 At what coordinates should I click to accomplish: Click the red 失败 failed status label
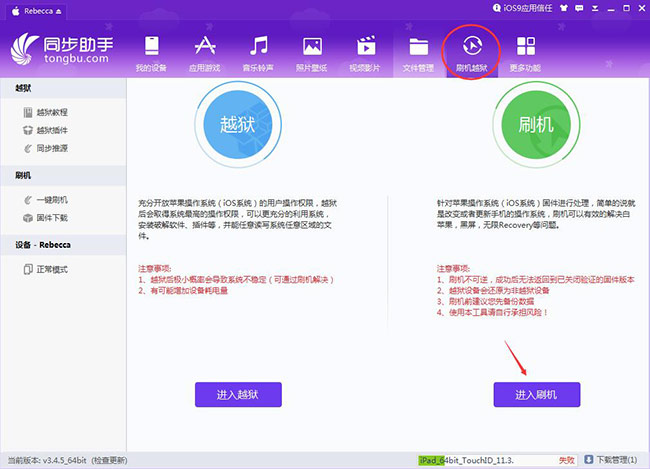[567, 460]
